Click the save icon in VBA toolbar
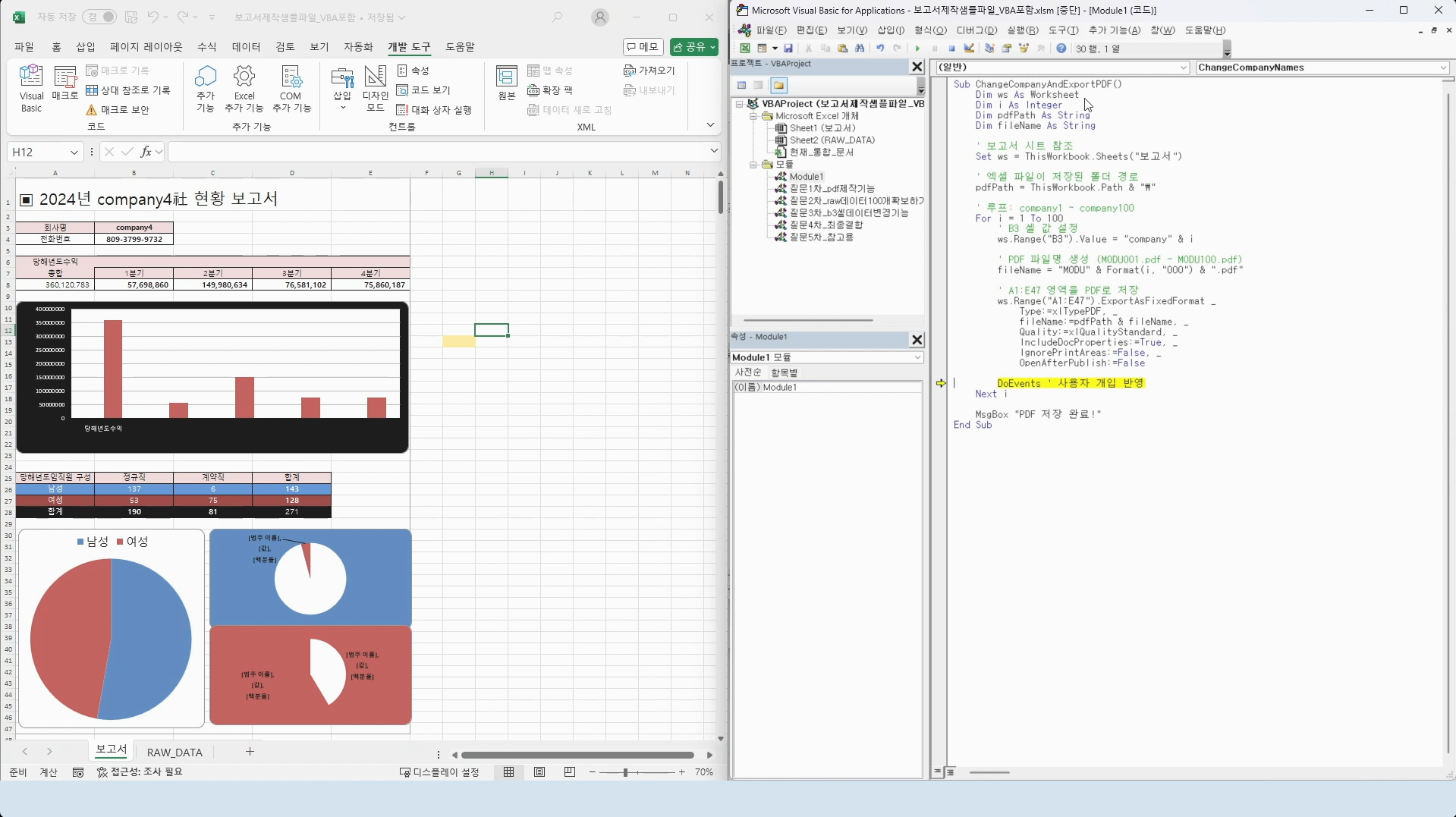 pos(788,49)
